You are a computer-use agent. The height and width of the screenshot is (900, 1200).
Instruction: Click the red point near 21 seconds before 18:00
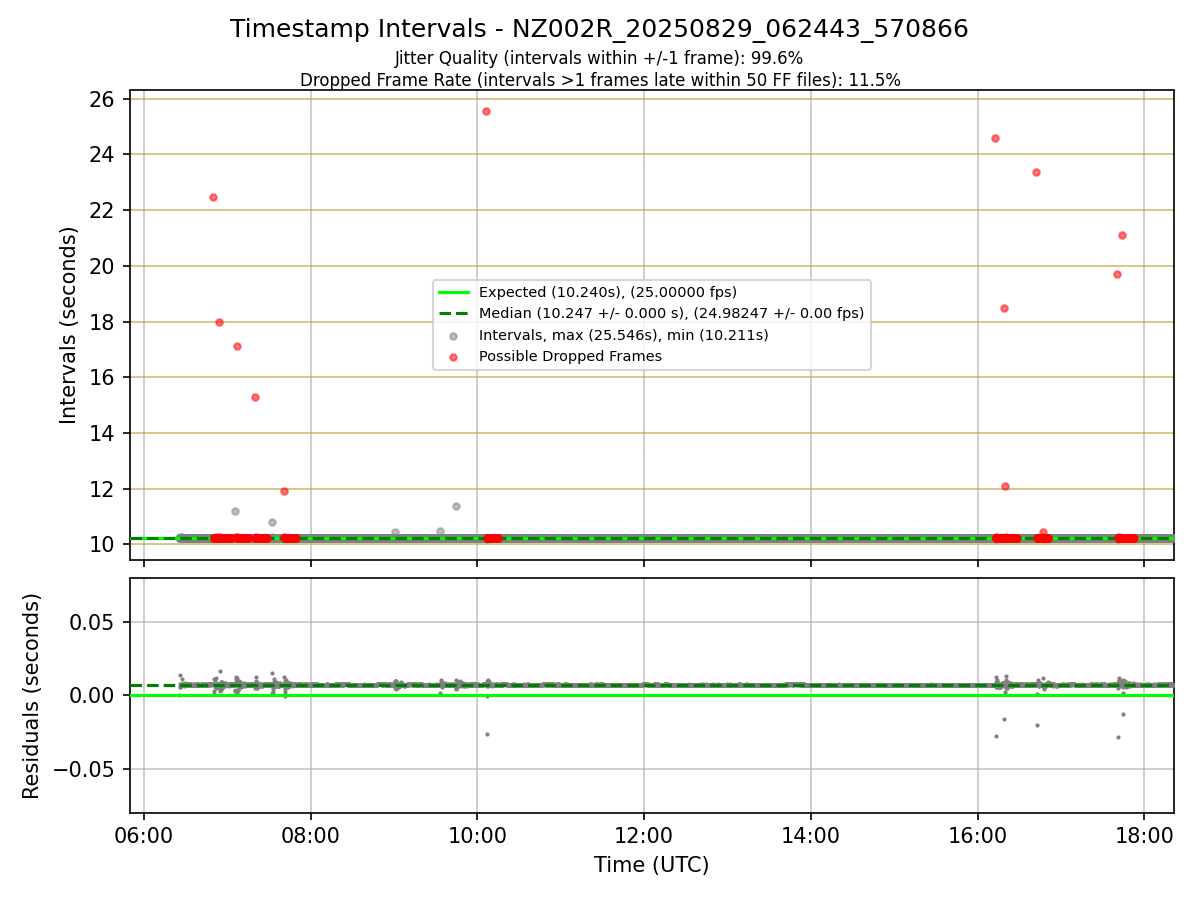pos(1122,235)
